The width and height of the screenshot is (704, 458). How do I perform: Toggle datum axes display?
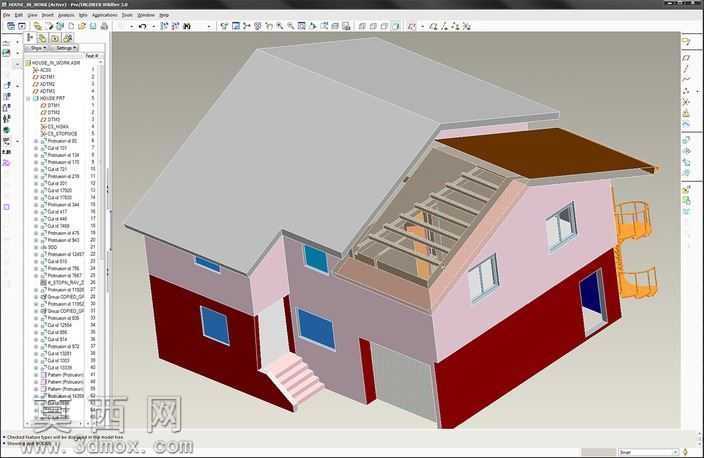(444, 26)
